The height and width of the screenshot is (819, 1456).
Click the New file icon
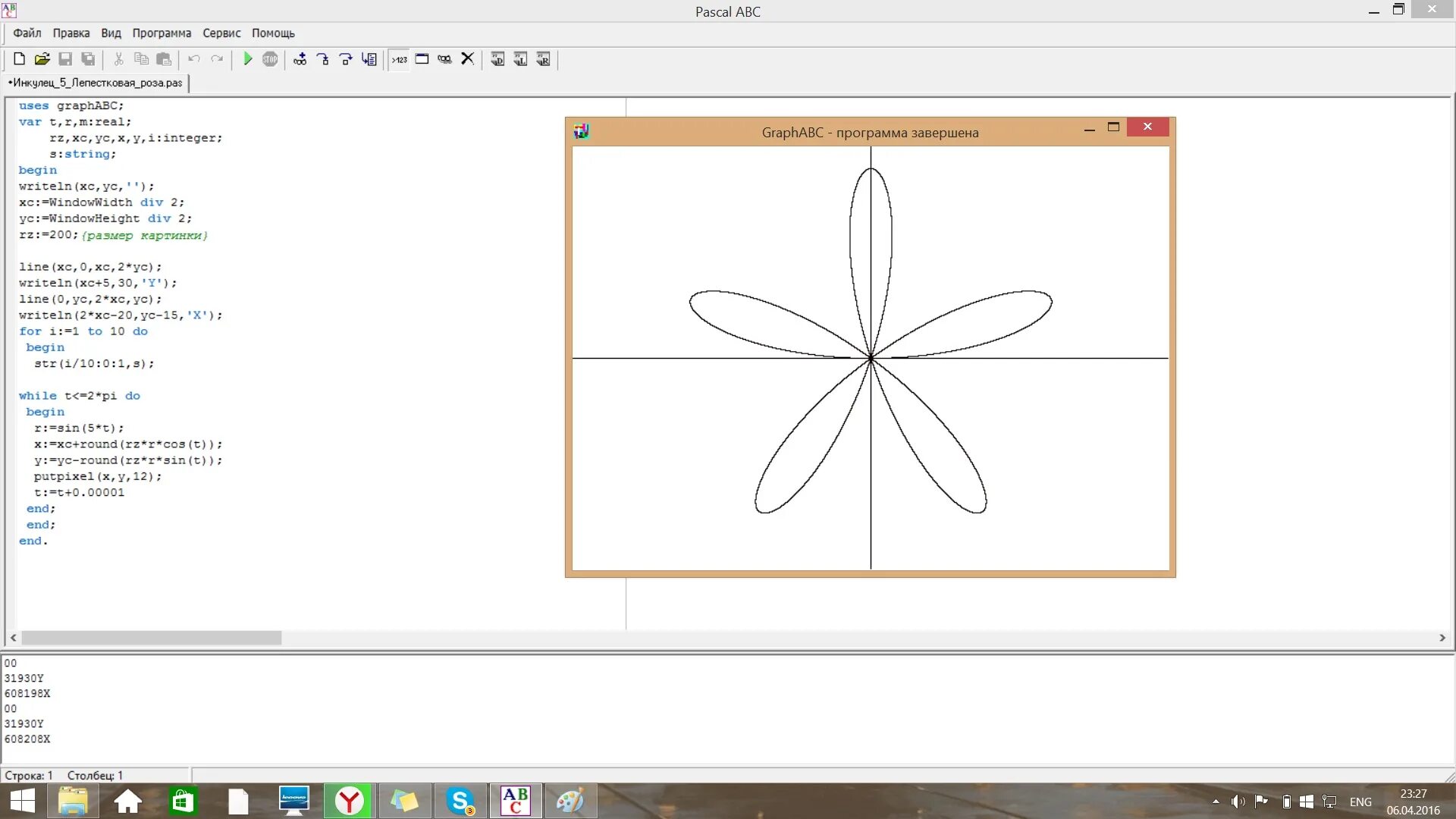(20, 59)
